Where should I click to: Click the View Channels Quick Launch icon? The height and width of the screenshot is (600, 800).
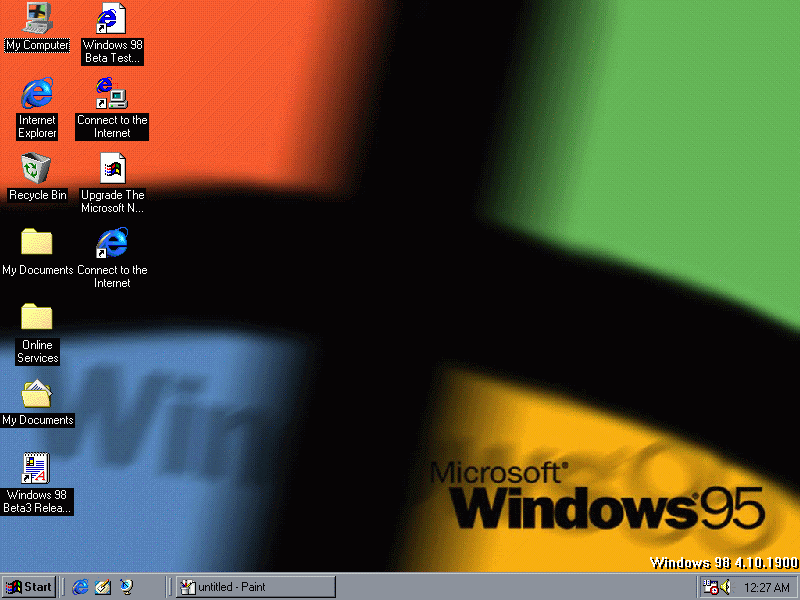pyautogui.click(x=126, y=587)
